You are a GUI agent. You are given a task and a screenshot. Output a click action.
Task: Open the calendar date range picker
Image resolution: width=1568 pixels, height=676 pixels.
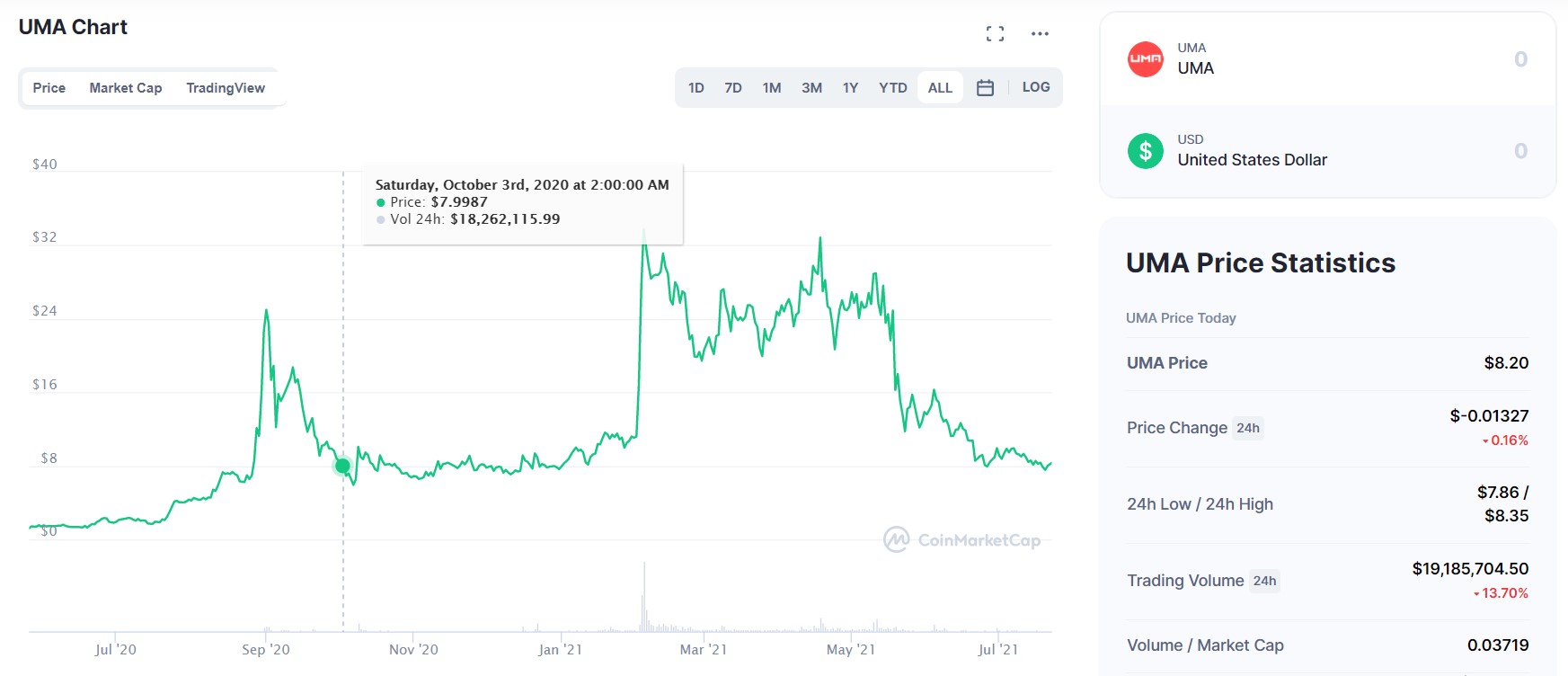(985, 88)
